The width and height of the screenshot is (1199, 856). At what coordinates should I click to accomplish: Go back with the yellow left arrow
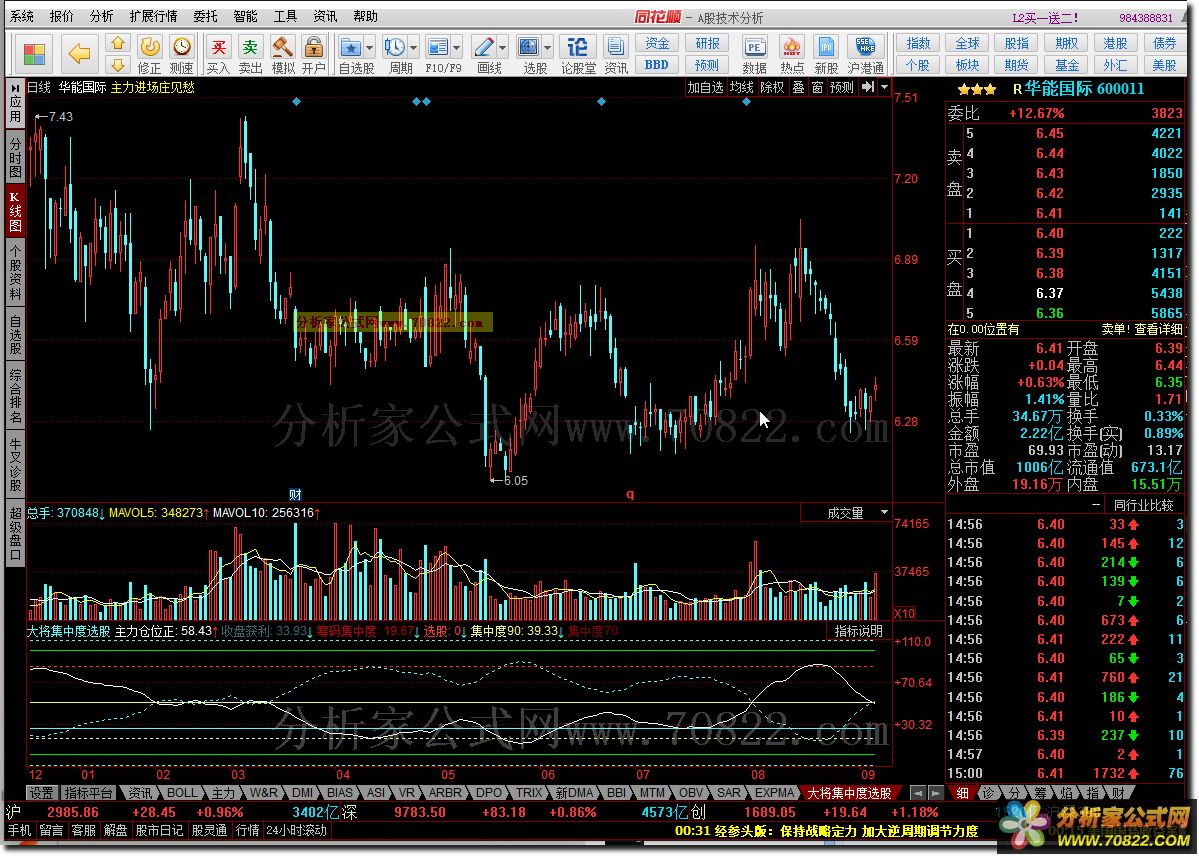tap(80, 54)
